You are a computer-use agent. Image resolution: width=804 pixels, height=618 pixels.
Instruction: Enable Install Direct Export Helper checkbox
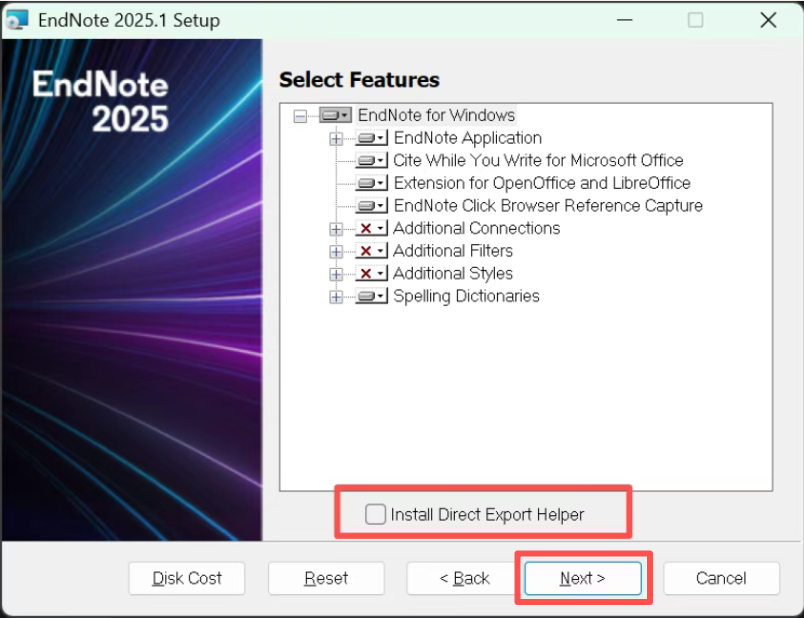375,514
